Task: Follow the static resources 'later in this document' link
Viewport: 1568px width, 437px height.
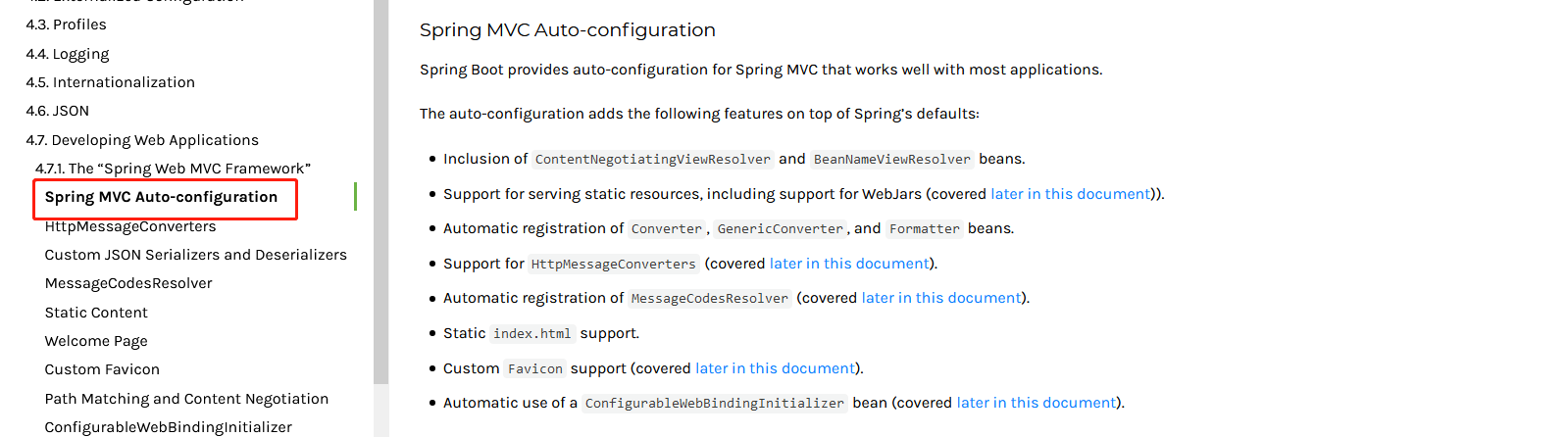Action: coord(1070,194)
